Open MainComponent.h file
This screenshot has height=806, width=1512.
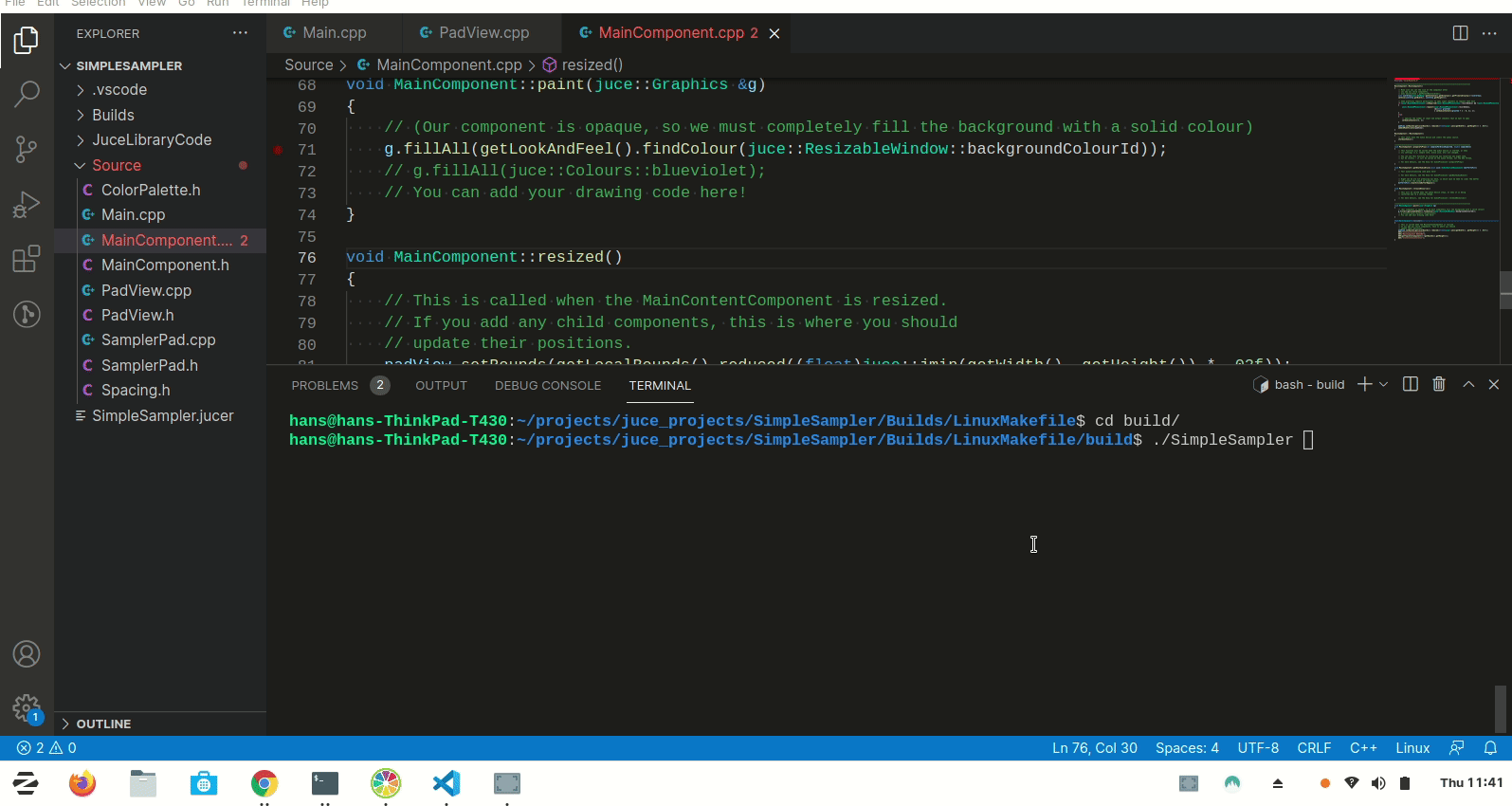165,265
